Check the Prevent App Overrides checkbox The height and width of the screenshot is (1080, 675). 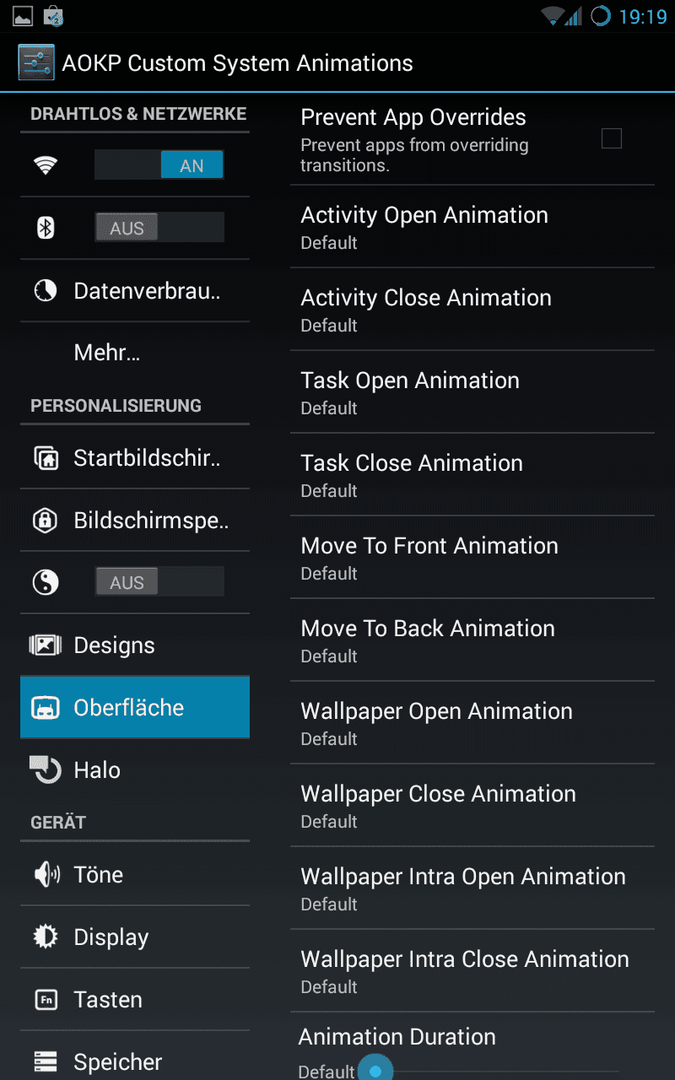tap(611, 138)
